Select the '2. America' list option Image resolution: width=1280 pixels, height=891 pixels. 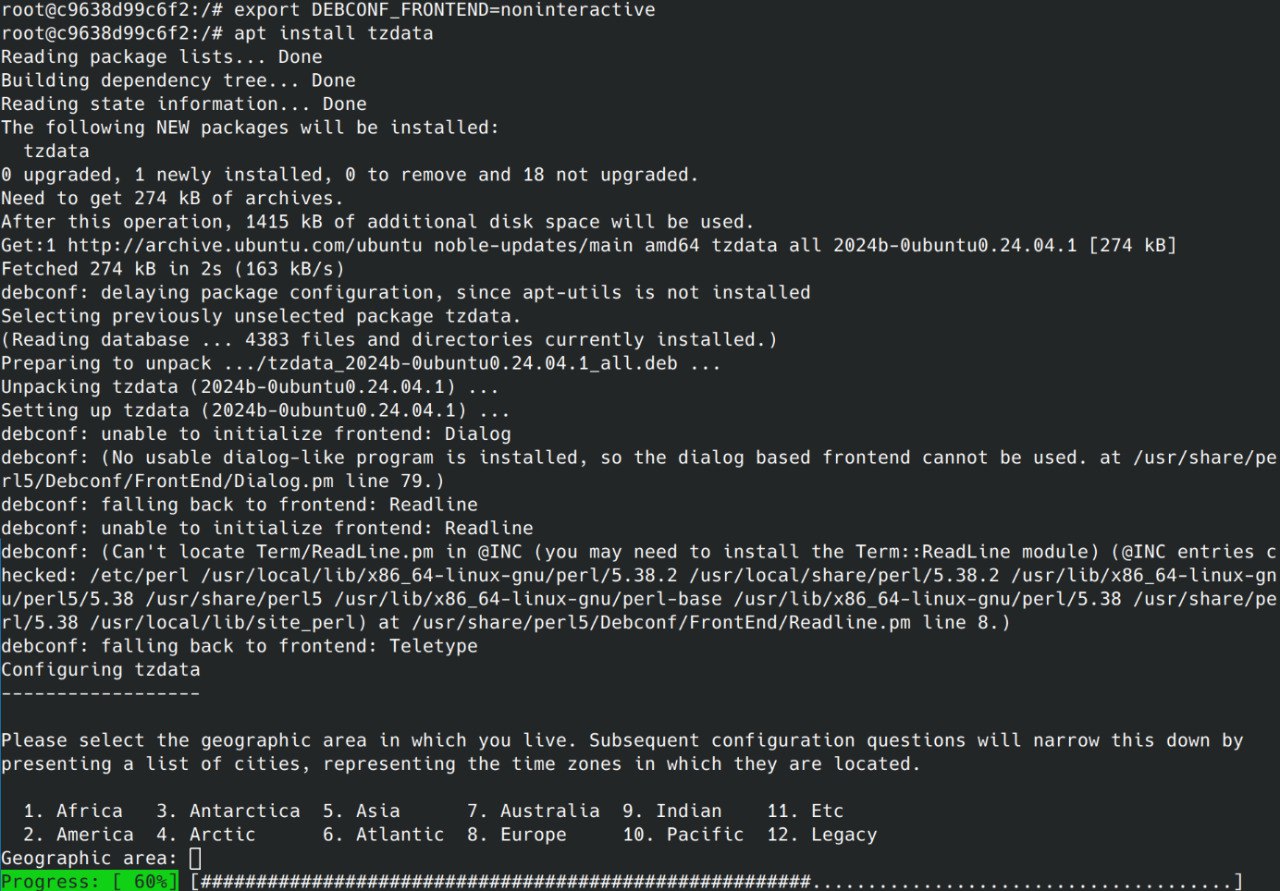78,834
